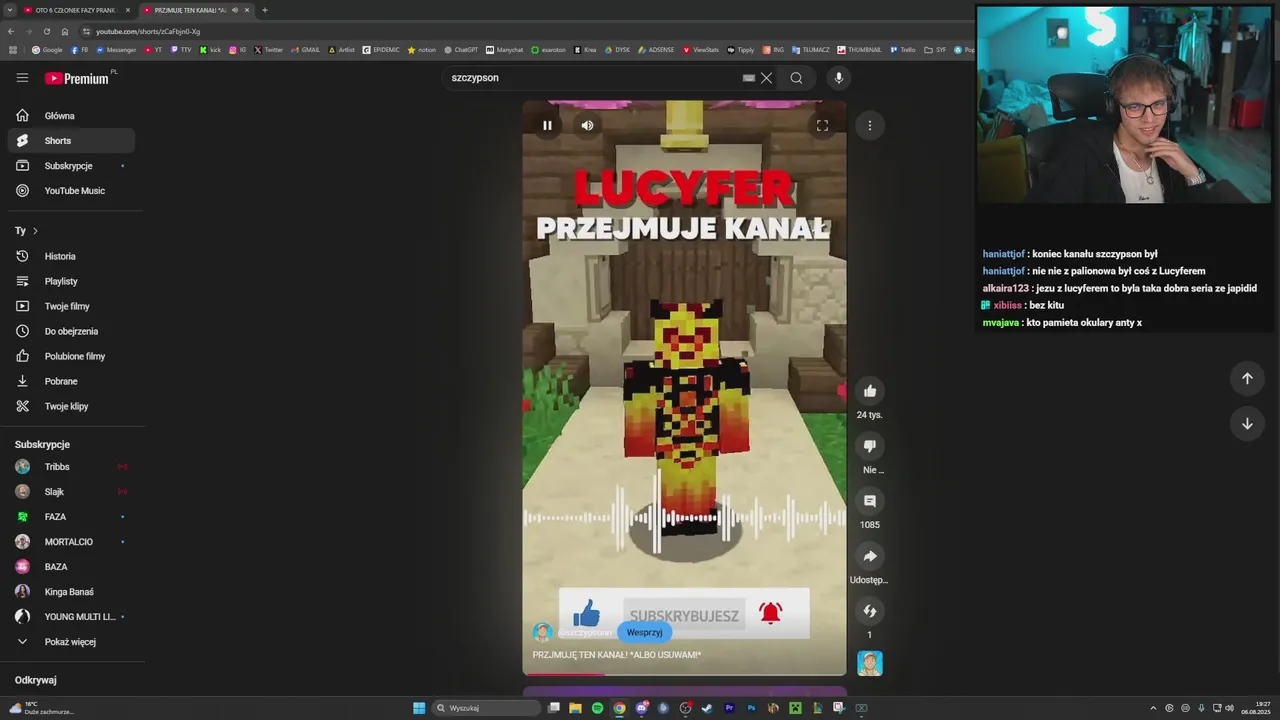Open Do obejrzenia list
The height and width of the screenshot is (720, 1280).
coord(71,331)
